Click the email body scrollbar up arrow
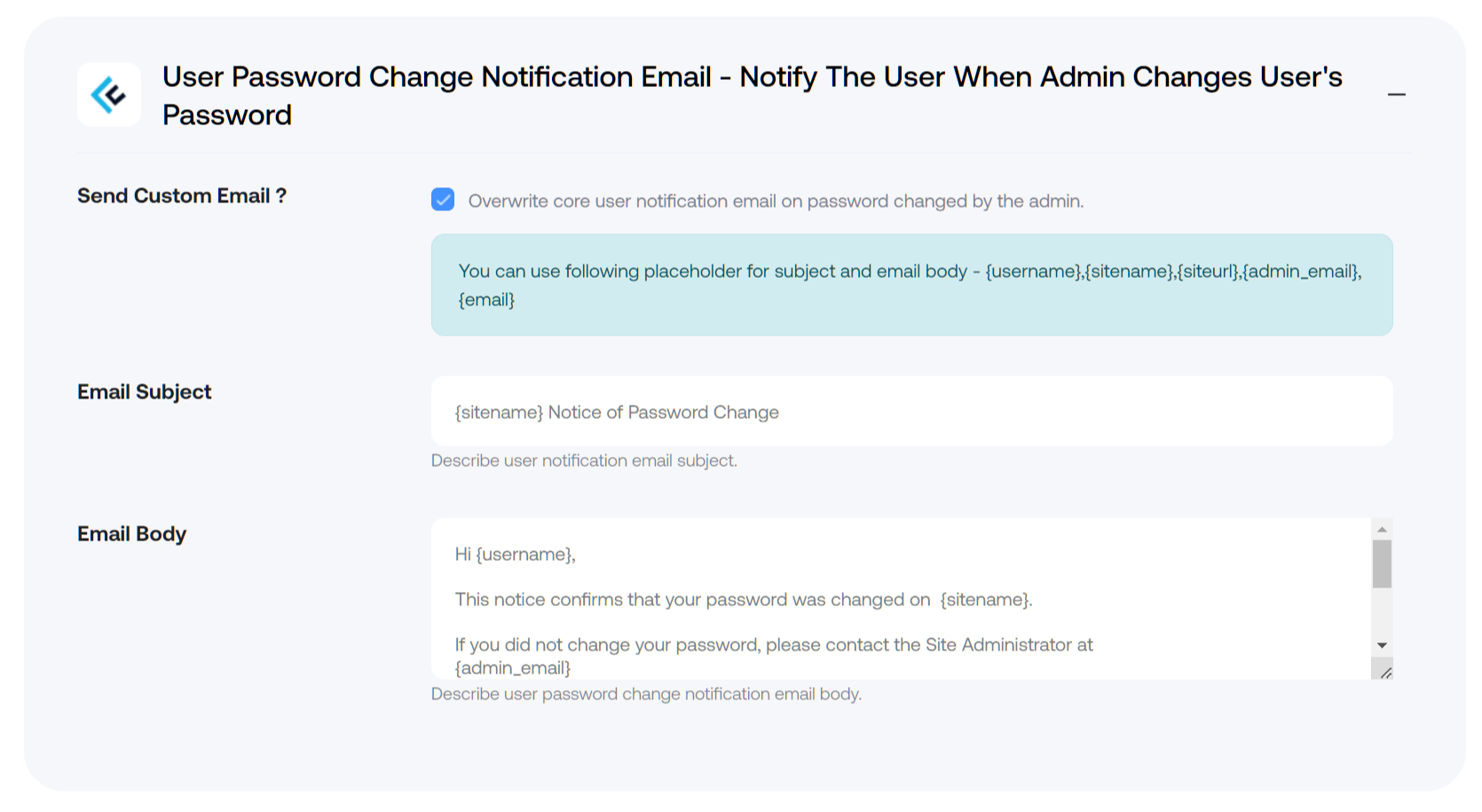 (1382, 529)
